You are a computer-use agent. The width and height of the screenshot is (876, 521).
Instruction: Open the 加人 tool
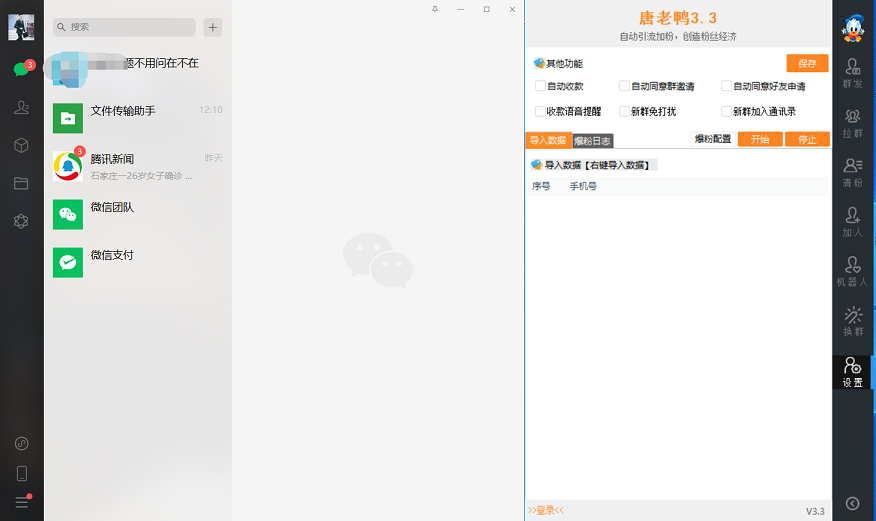tap(853, 222)
